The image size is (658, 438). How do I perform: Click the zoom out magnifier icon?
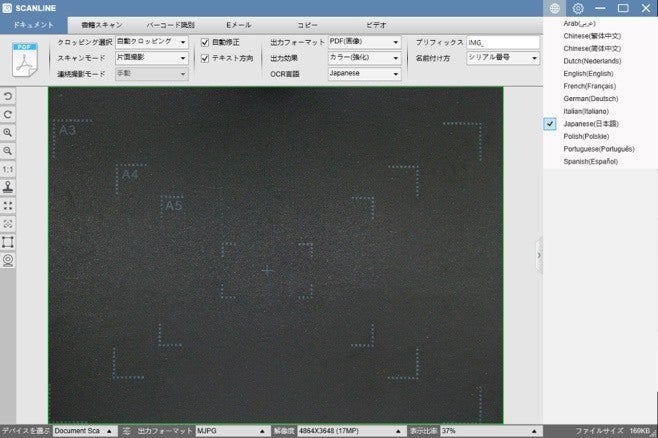coord(8,150)
